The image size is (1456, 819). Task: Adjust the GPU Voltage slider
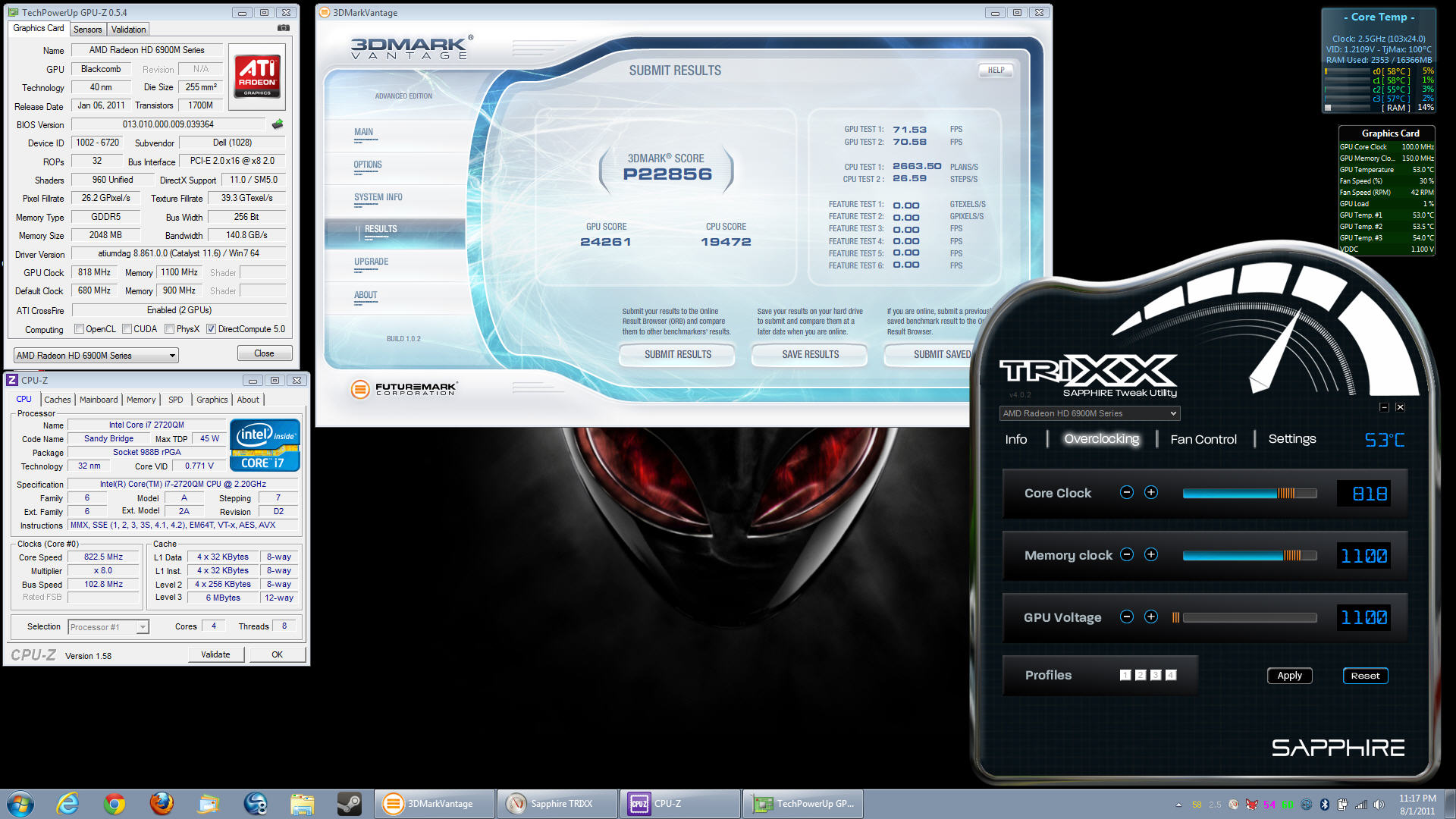tap(1245, 617)
